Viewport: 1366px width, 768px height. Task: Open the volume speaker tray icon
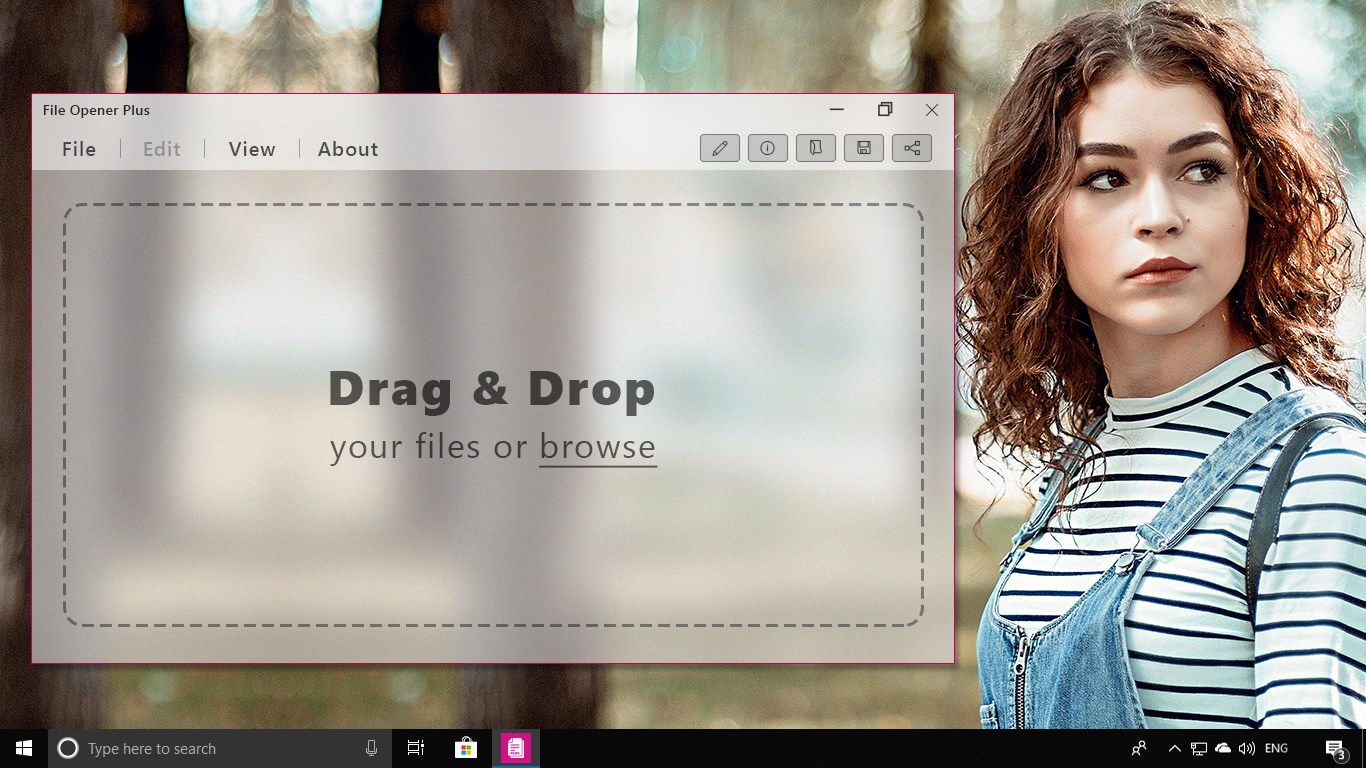pyautogui.click(x=1247, y=748)
